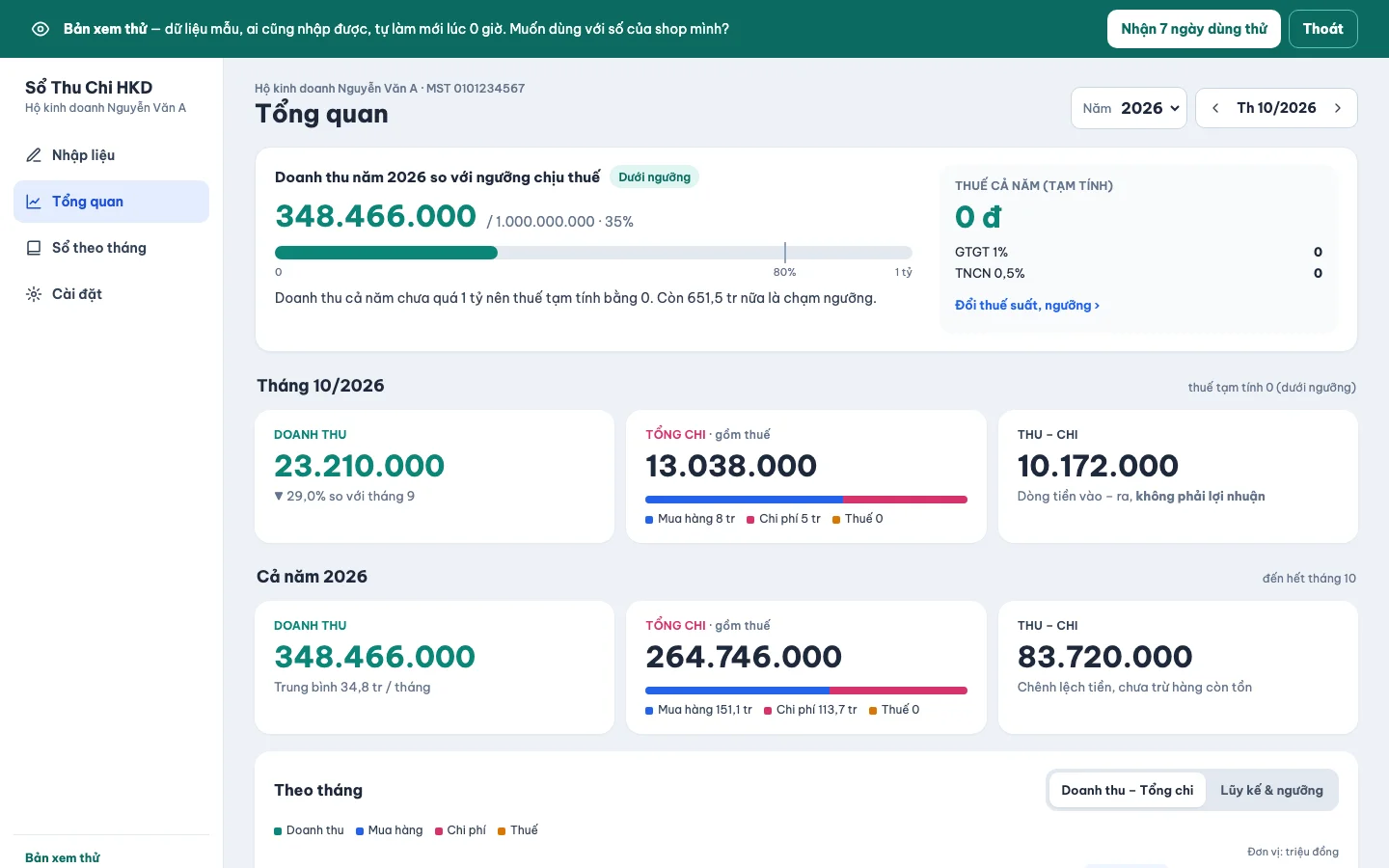1389x868 pixels.
Task: Click Sổ Thu Chi HKD app title
Action: pos(89,88)
